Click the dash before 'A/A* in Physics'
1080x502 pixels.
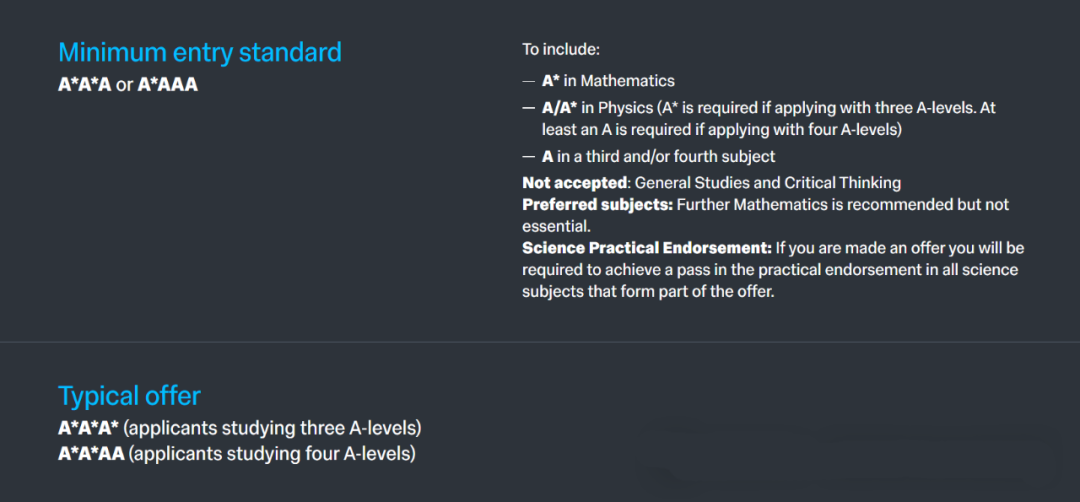528,108
